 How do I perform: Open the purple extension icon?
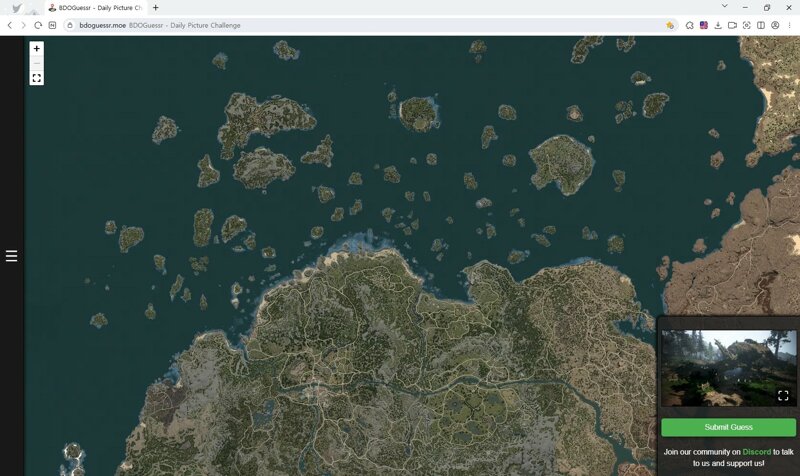click(704, 25)
